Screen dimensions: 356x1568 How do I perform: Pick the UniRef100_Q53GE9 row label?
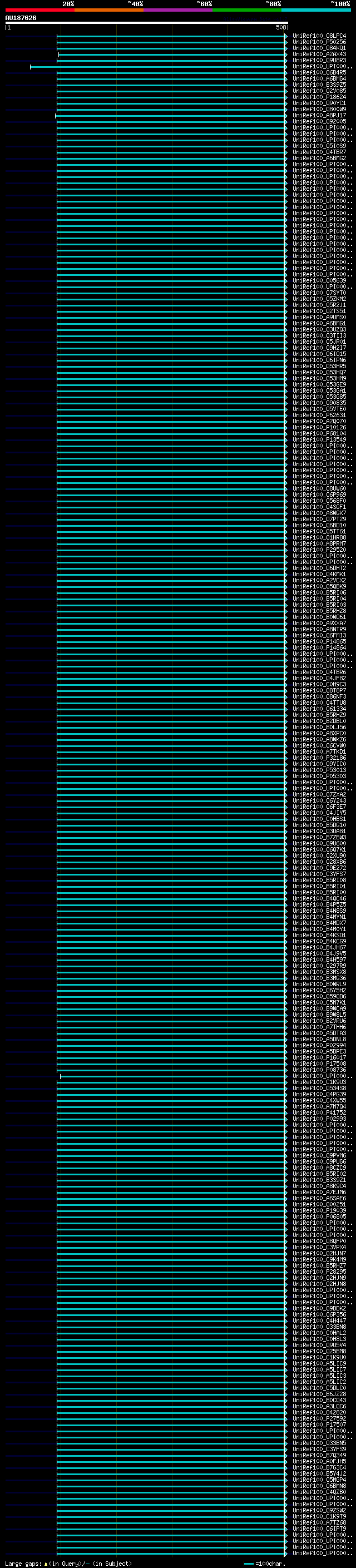click(319, 385)
